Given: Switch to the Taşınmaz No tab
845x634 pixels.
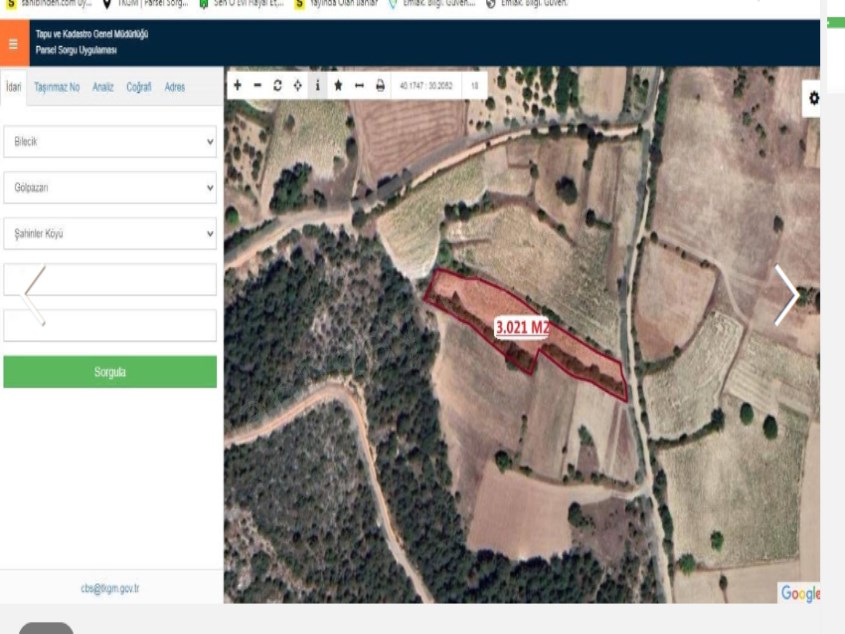Looking at the screenshot, I should (57, 88).
